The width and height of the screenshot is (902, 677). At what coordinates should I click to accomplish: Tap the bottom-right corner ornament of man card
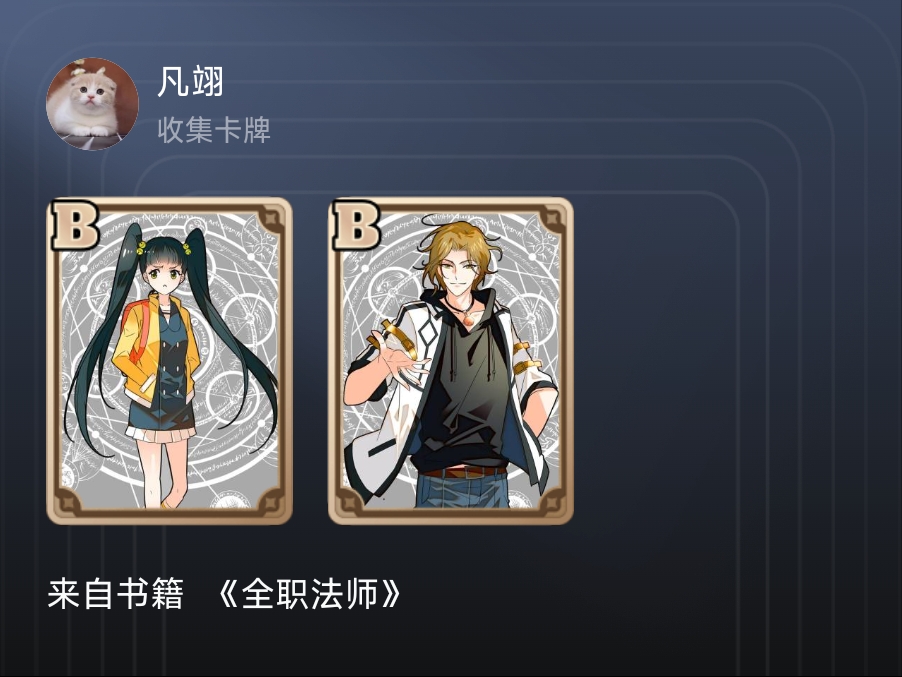(552, 502)
